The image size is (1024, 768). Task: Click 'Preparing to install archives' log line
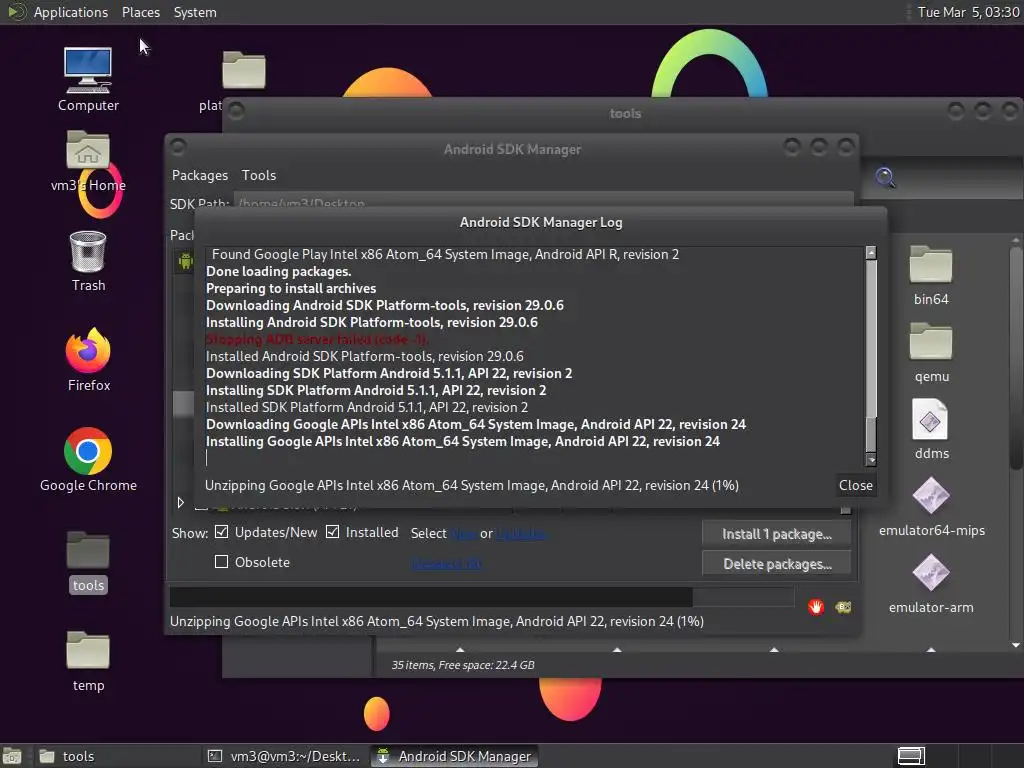tap(291, 288)
